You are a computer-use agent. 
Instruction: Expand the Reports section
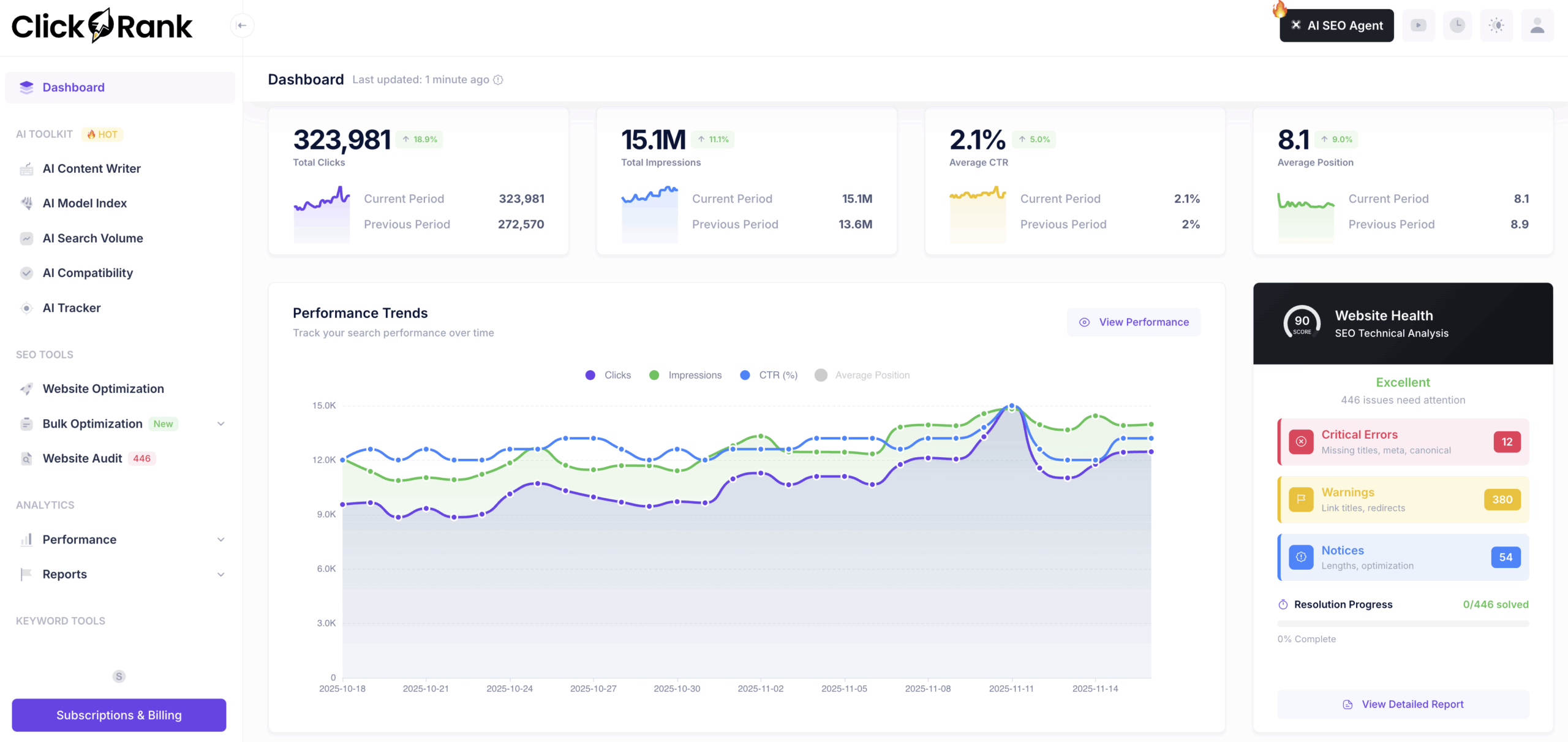(221, 574)
